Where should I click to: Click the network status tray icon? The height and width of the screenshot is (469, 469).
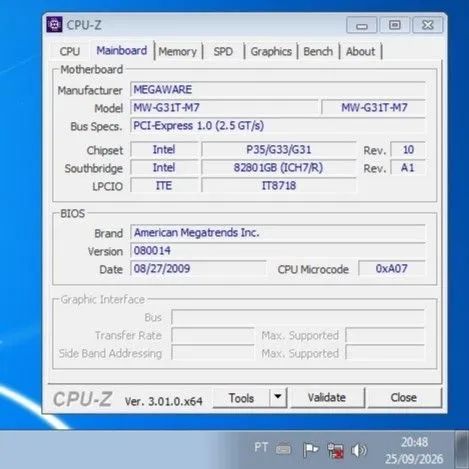pyautogui.click(x=335, y=450)
